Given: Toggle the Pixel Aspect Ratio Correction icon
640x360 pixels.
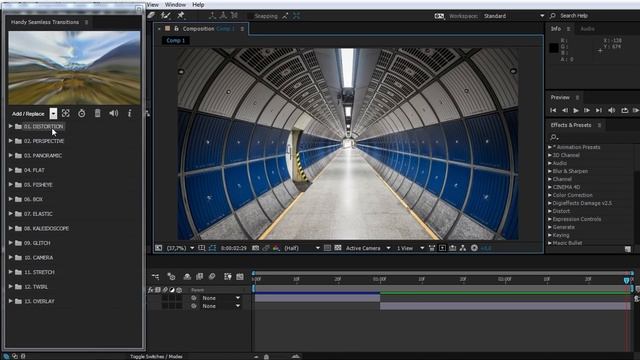Looking at the screenshot, I should click(x=432, y=248).
